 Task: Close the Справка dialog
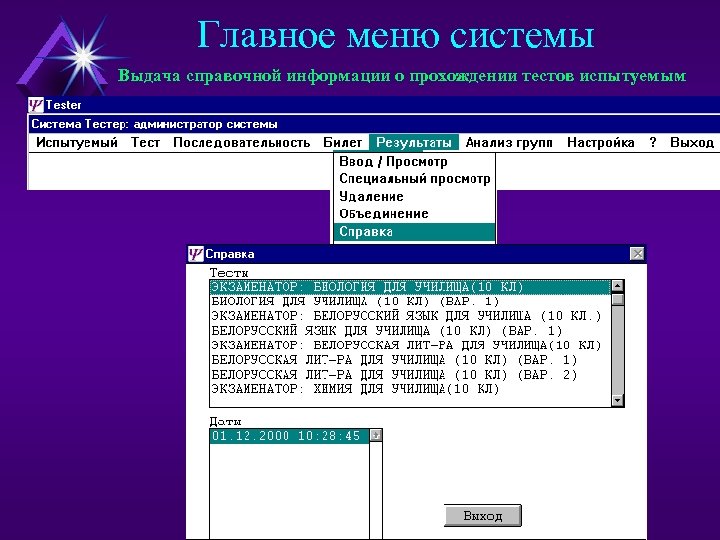tap(637, 254)
